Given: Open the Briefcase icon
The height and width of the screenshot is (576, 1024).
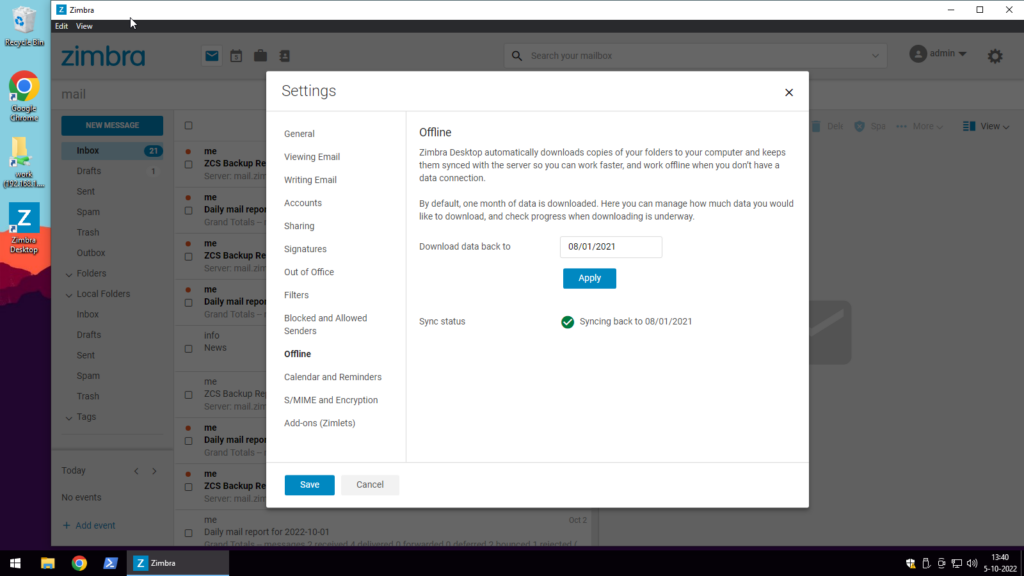Looking at the screenshot, I should 260,55.
